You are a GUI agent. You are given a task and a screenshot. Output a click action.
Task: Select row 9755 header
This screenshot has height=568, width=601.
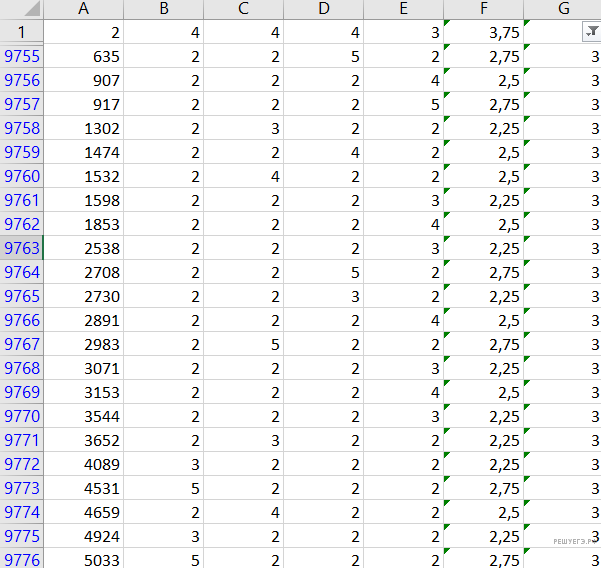[21, 56]
